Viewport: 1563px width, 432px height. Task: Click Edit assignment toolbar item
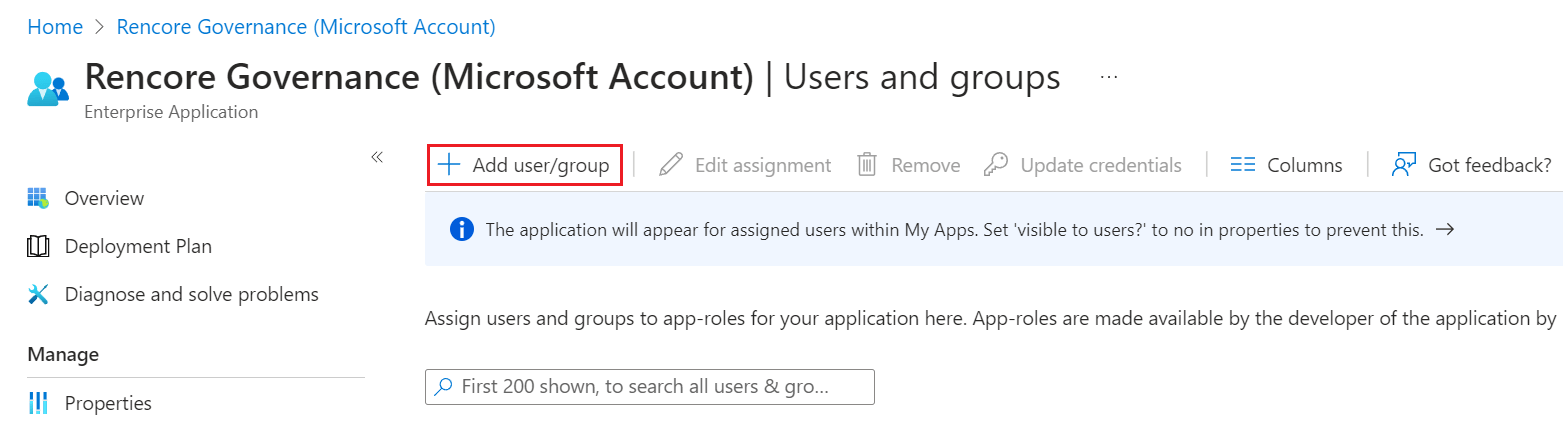coord(745,165)
